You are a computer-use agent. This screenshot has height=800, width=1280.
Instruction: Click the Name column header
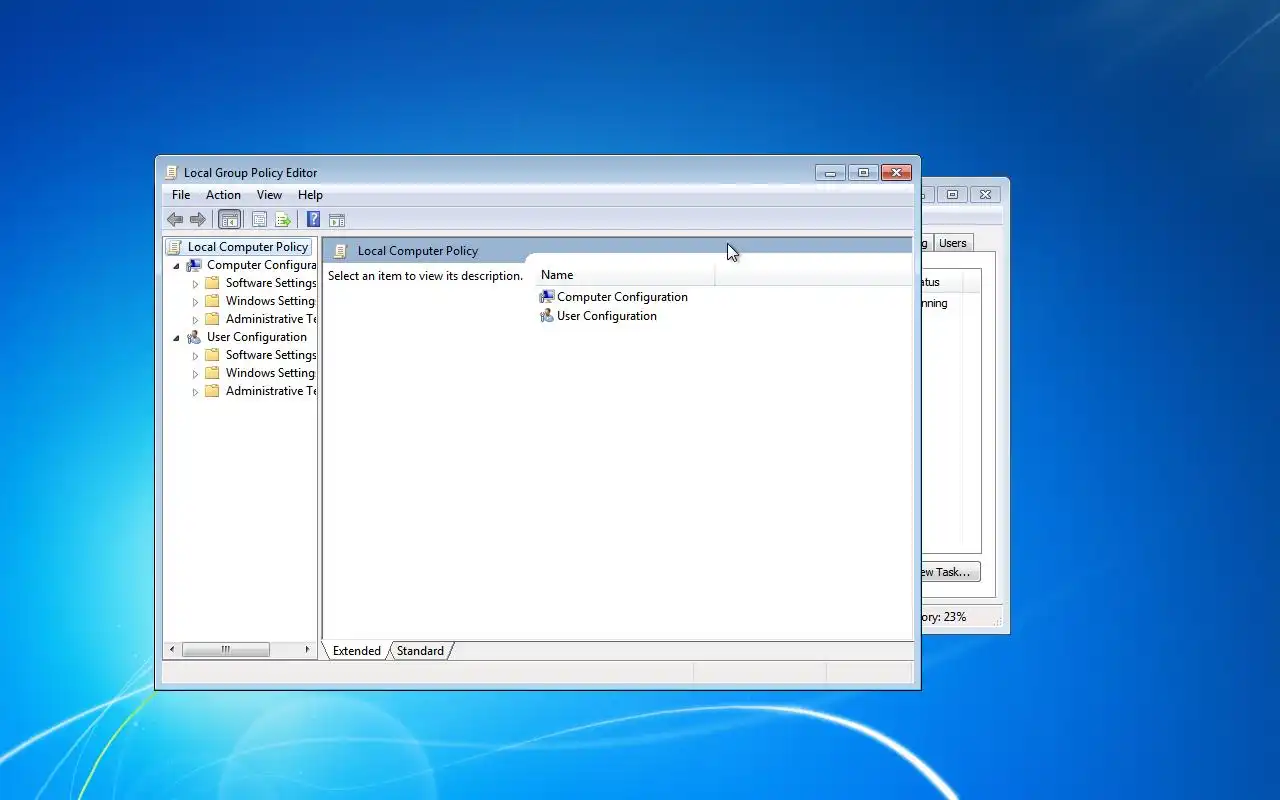625,275
